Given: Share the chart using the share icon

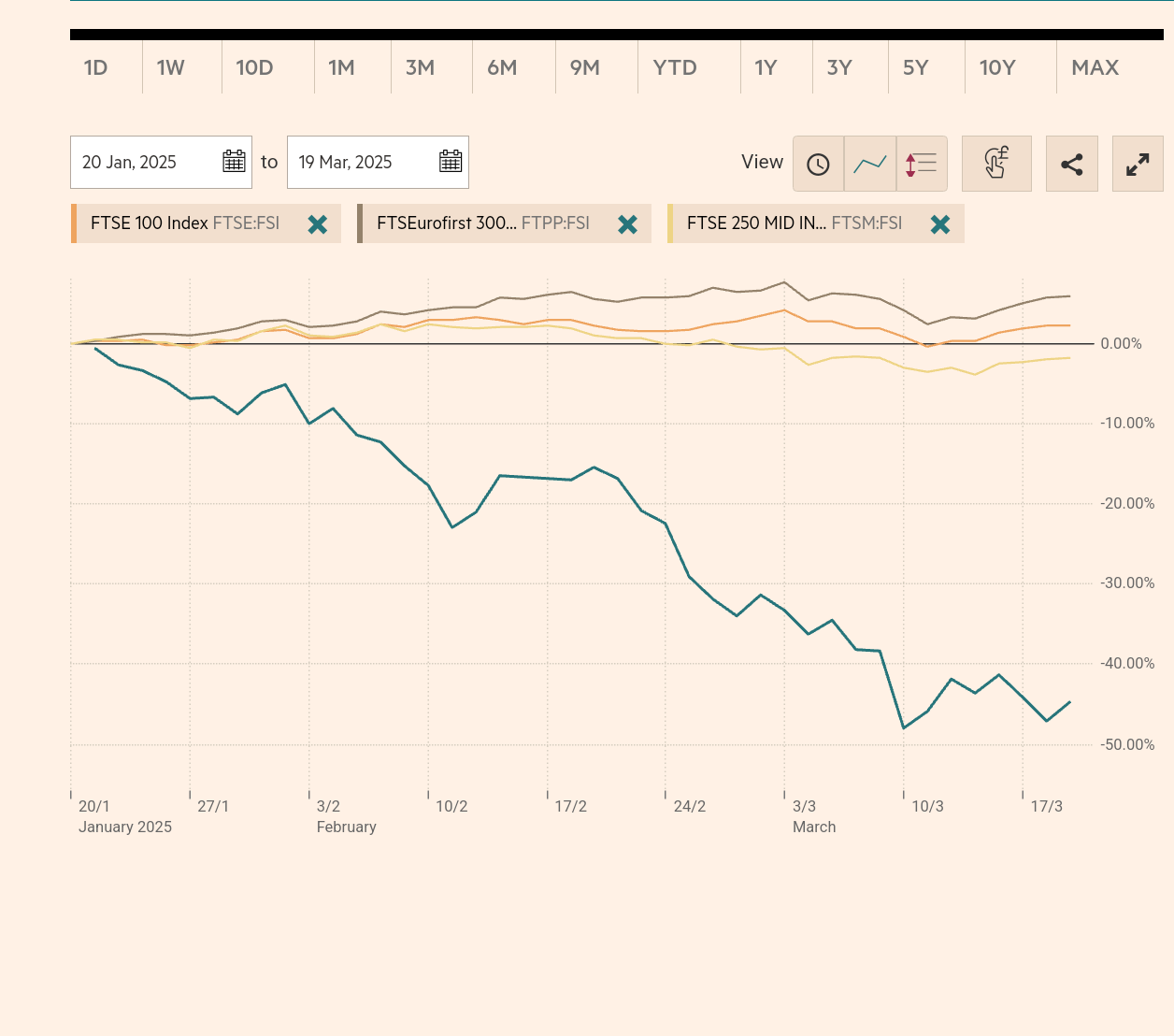Looking at the screenshot, I should [x=1072, y=164].
